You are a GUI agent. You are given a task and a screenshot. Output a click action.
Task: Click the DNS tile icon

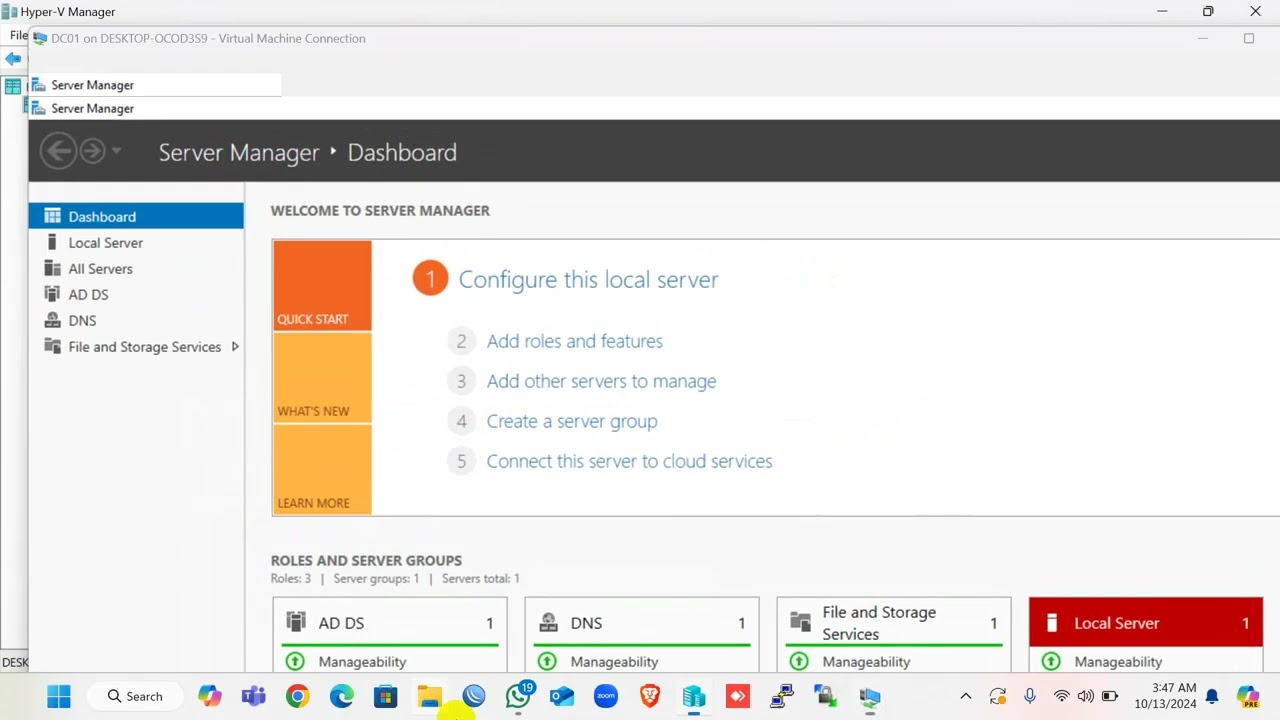click(x=548, y=622)
